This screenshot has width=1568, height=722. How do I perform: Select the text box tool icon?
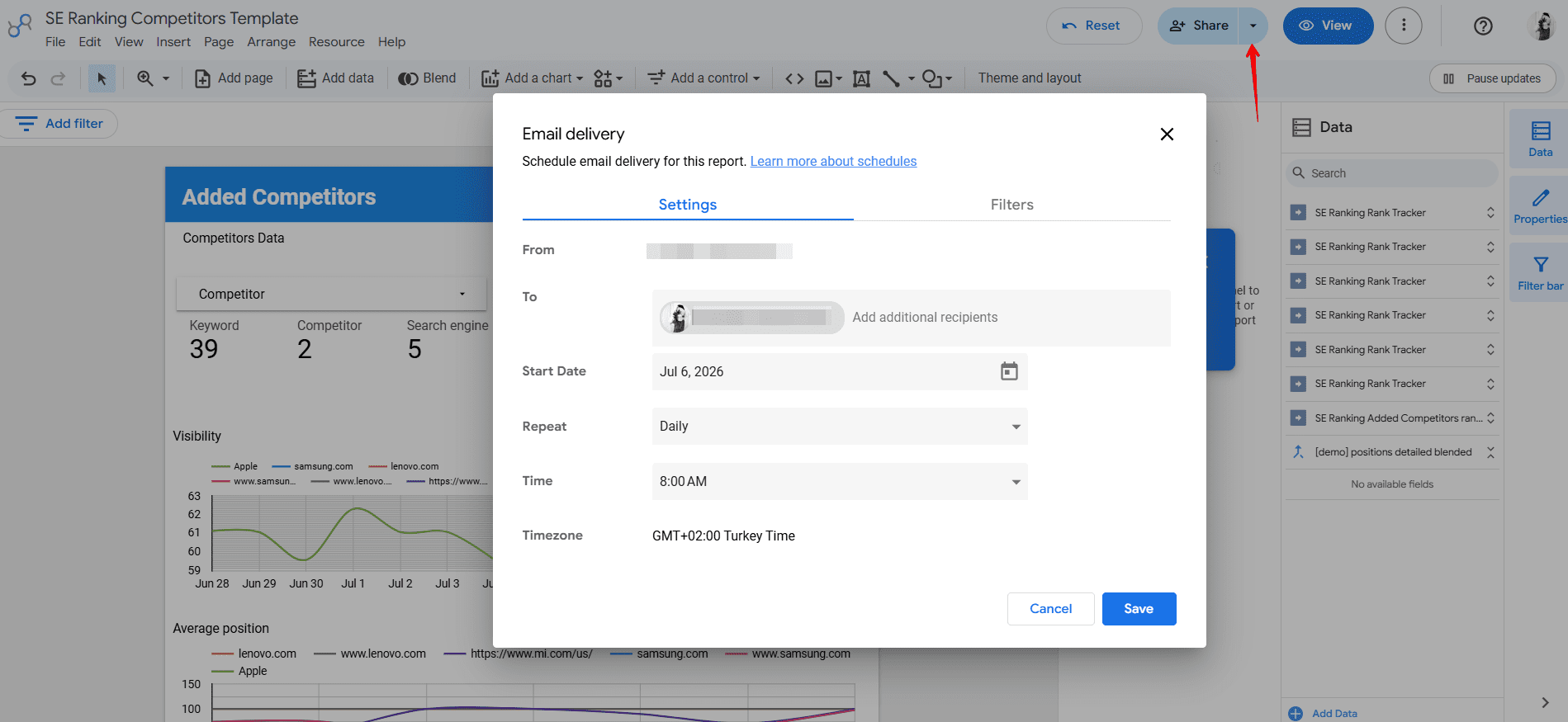[861, 78]
